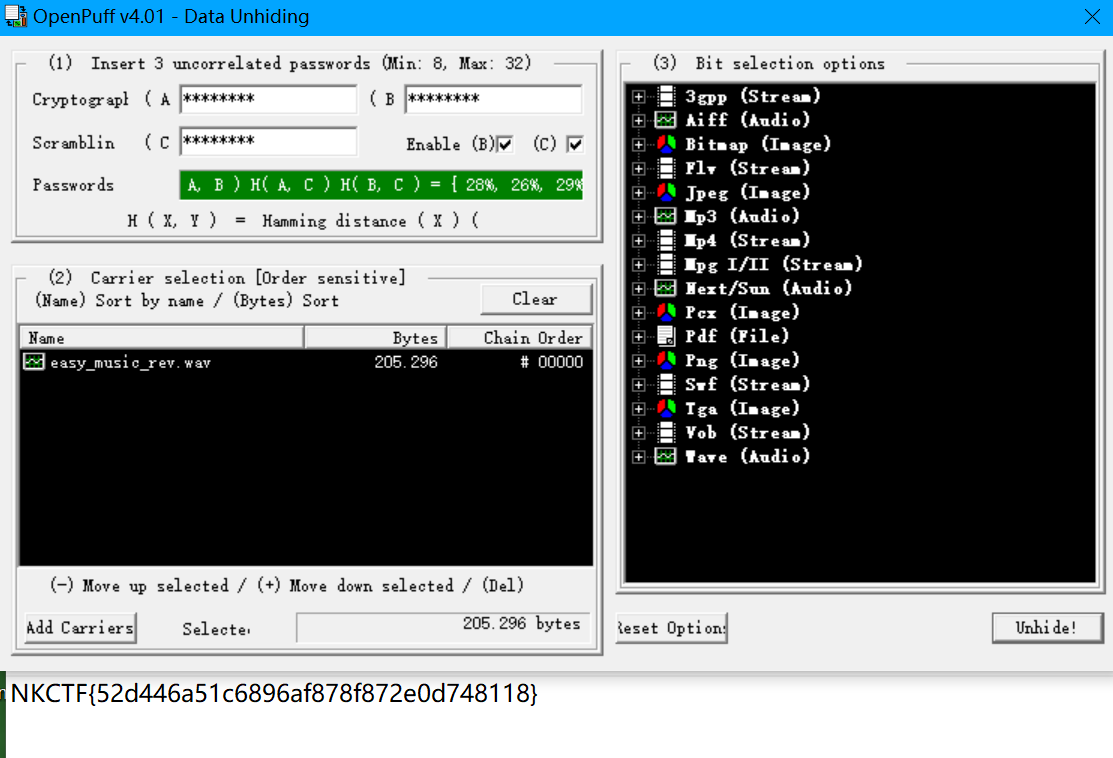Click the Tga (Image) icon
This screenshot has width=1113, height=758.
click(666, 408)
